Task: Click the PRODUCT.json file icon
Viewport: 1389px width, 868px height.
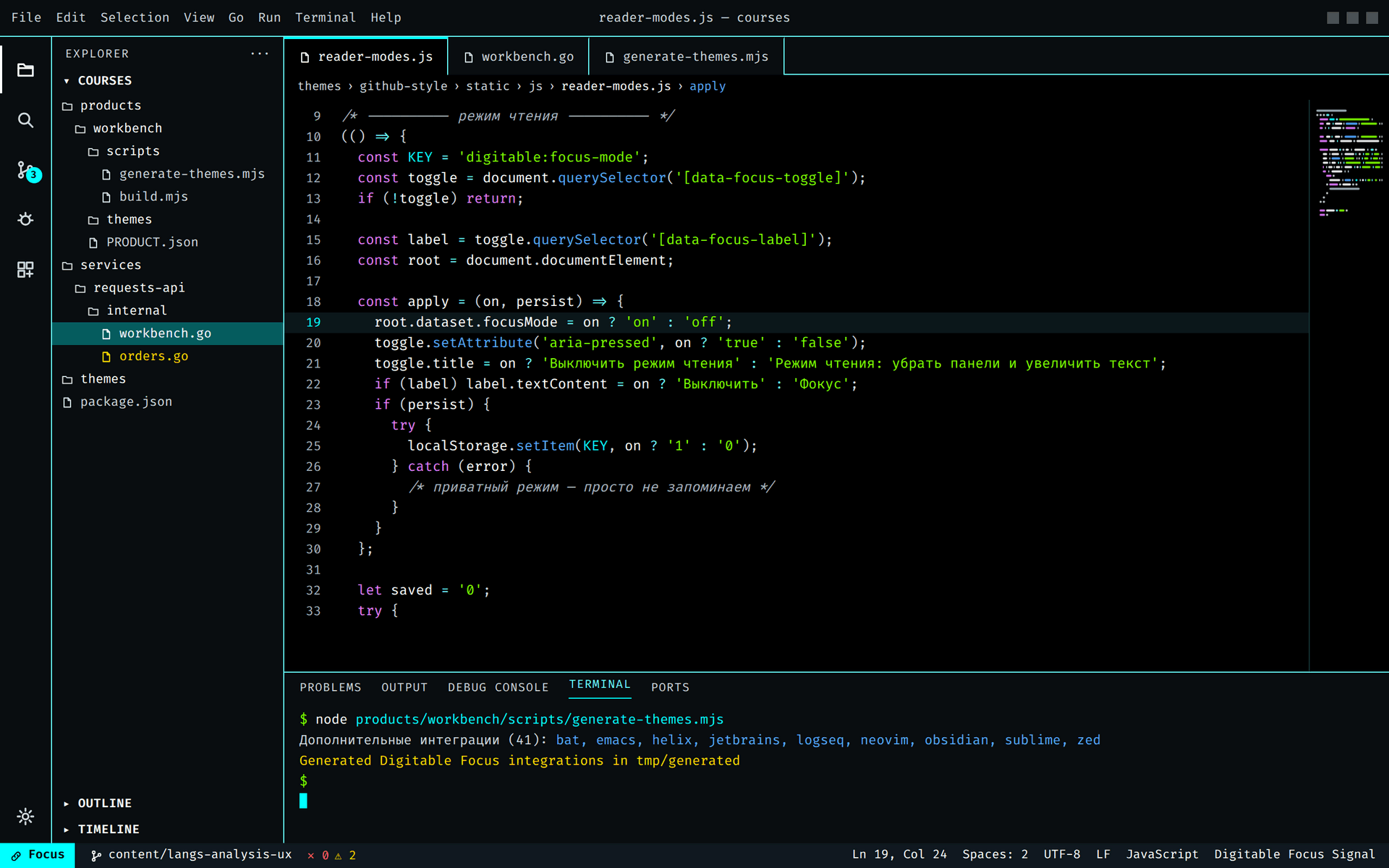Action: click(93, 243)
